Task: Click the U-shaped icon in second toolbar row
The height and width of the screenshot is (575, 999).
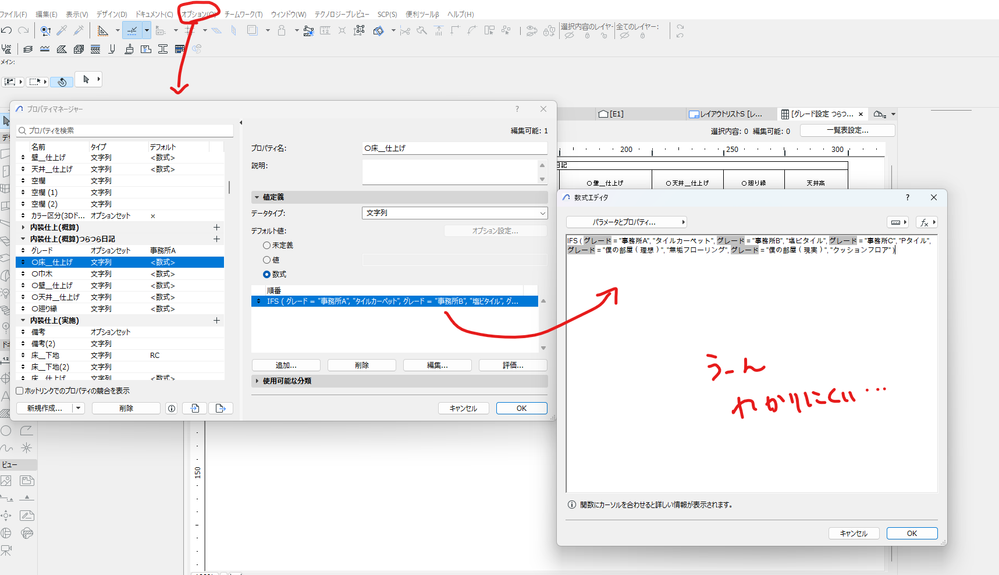Action: tap(112, 49)
